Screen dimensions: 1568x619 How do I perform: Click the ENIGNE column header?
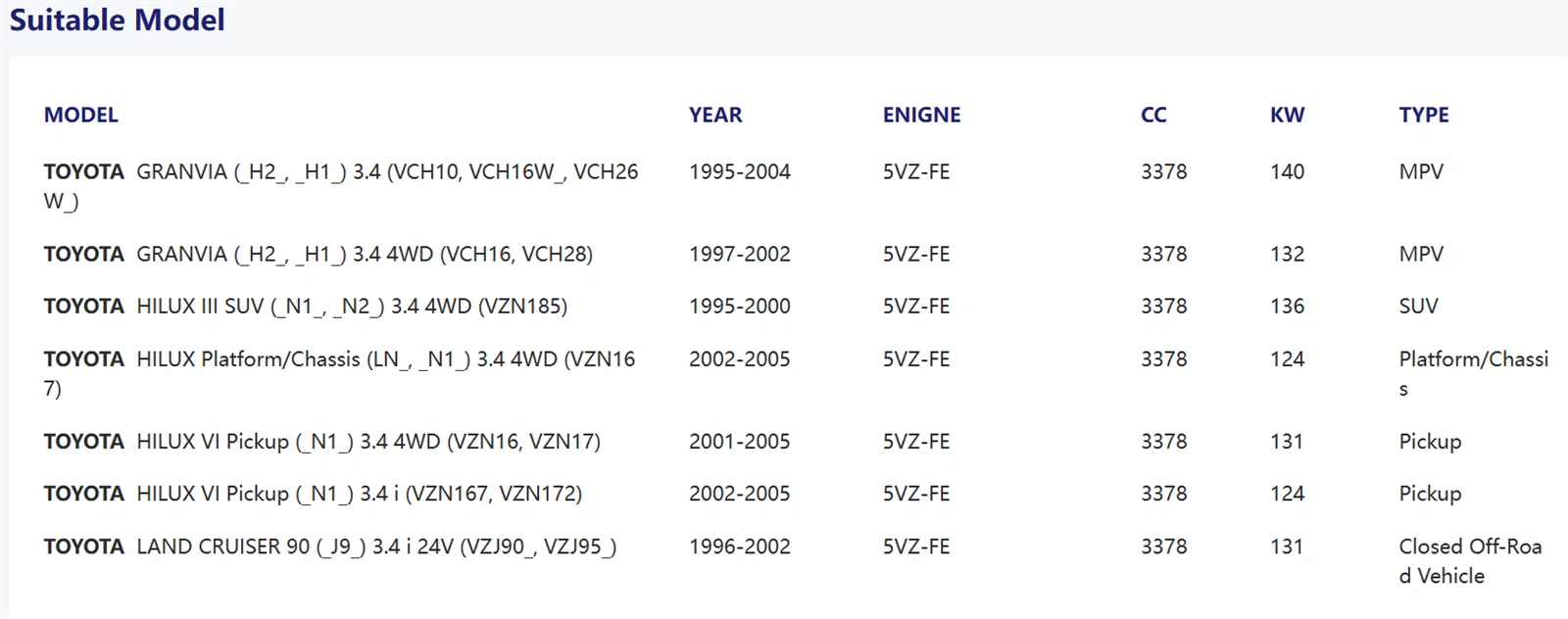(921, 115)
